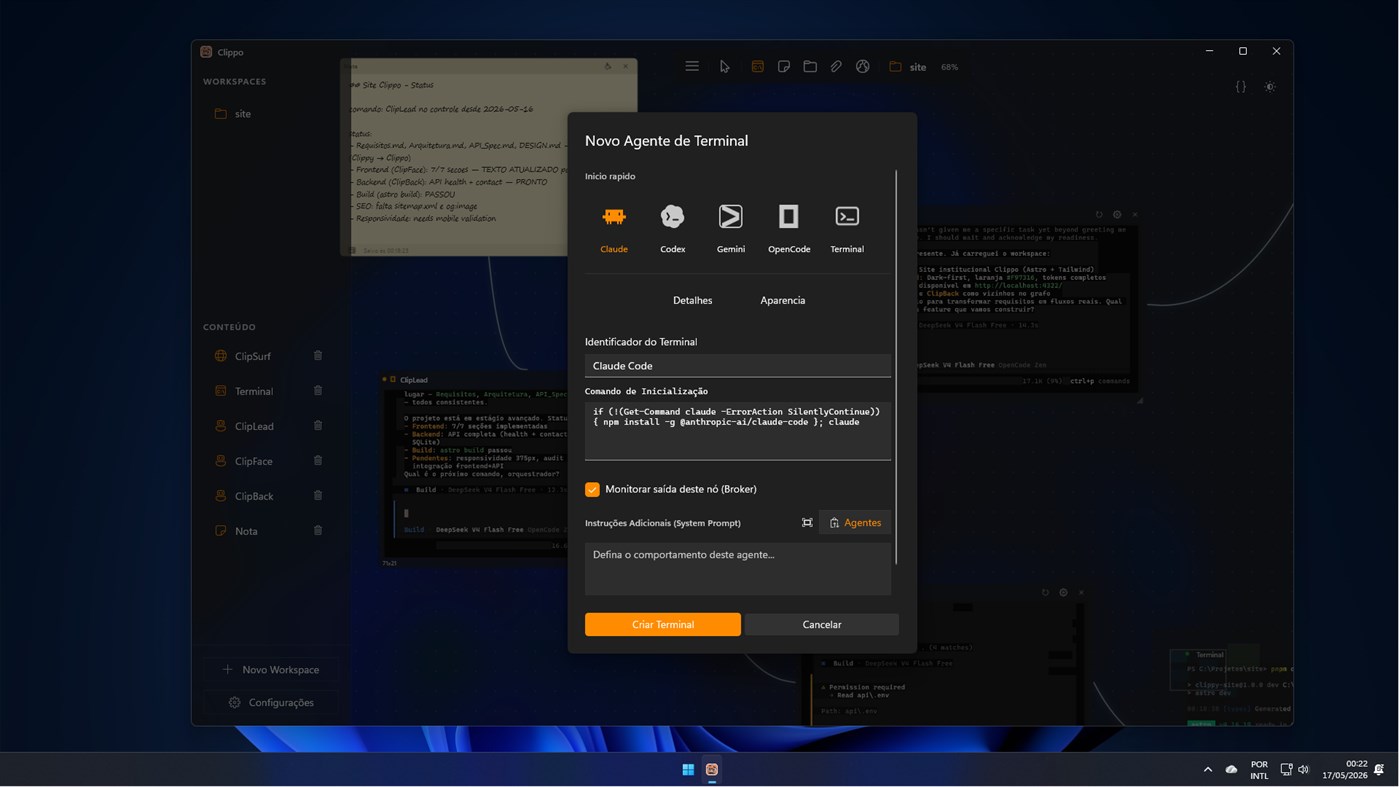
Task: Click the Novo Workspace button
Action: coord(271,669)
